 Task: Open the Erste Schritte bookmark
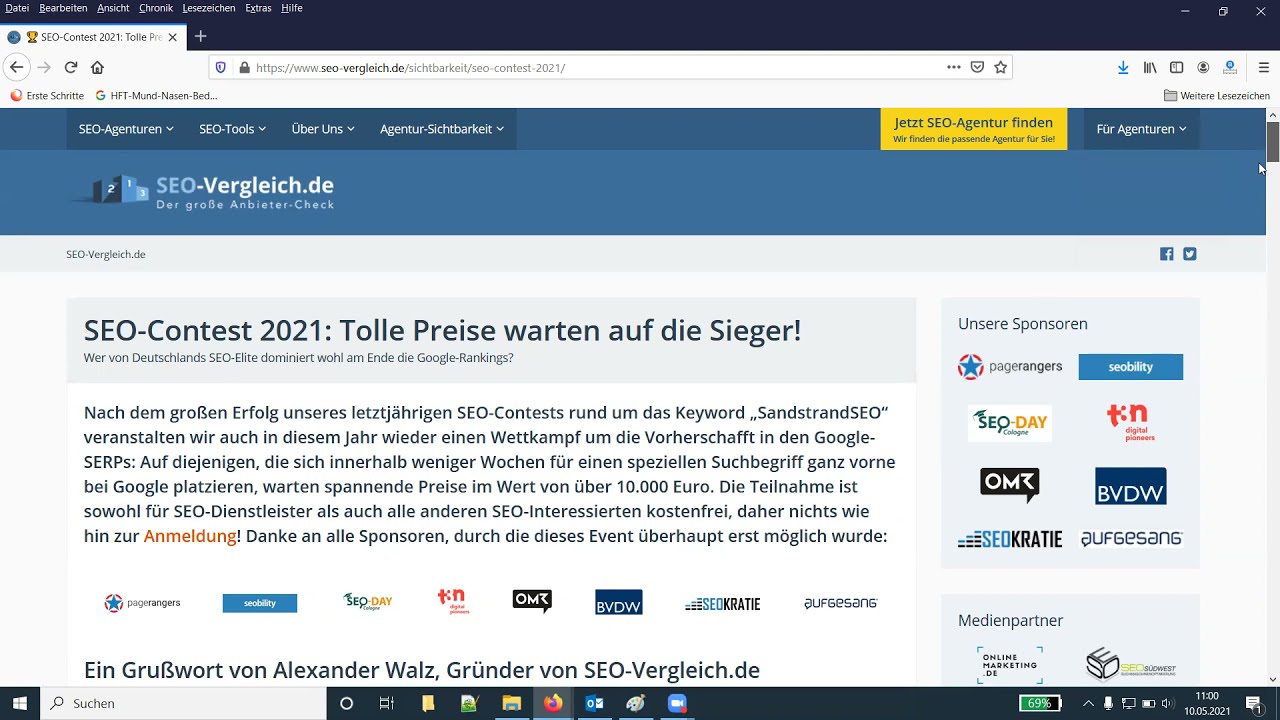(47, 96)
